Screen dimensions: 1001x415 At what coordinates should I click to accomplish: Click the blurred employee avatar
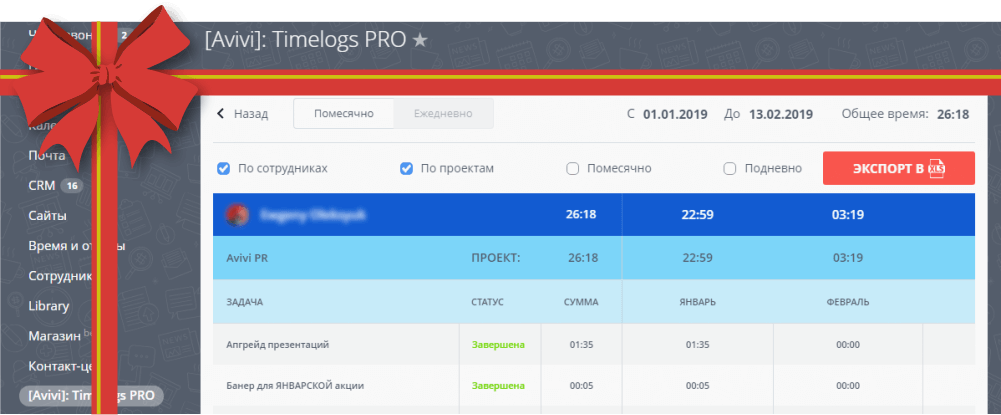pos(236,215)
